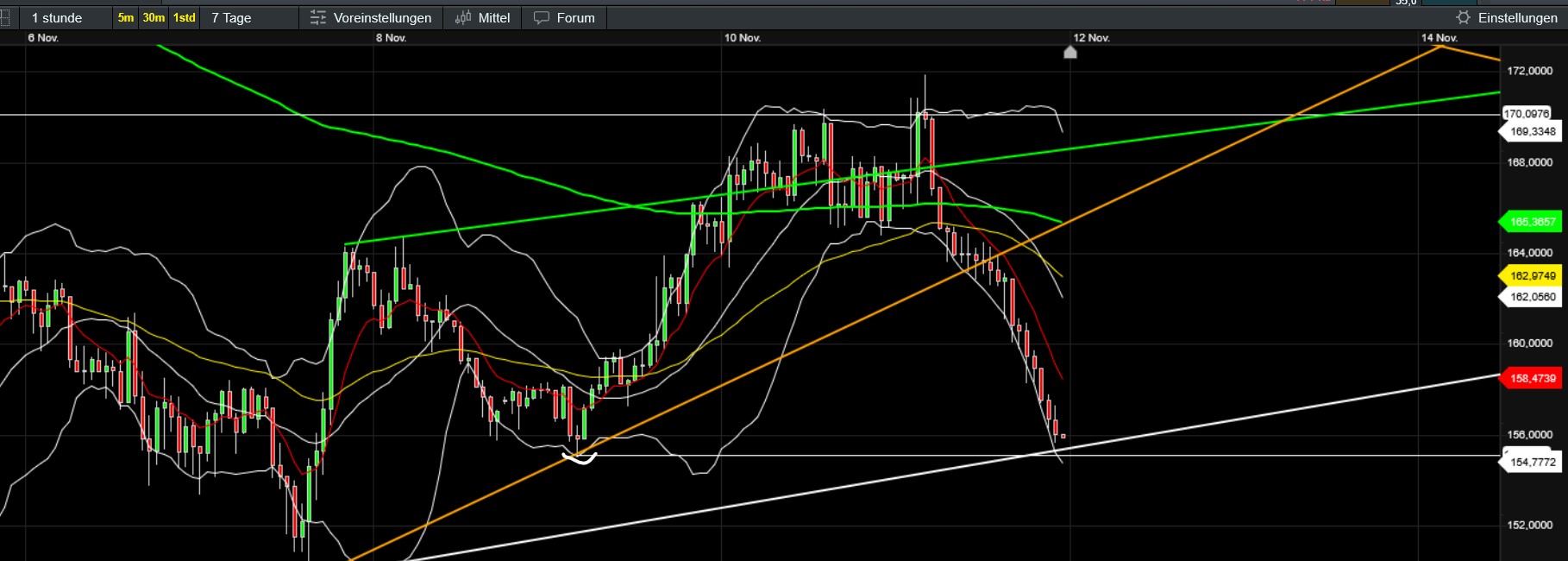Click the Einstellungen gear icon

click(1463, 18)
